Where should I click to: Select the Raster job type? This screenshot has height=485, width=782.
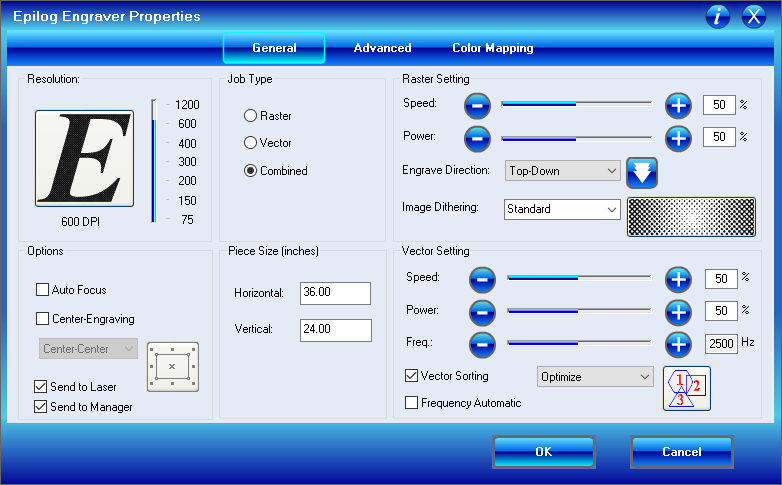pos(250,116)
